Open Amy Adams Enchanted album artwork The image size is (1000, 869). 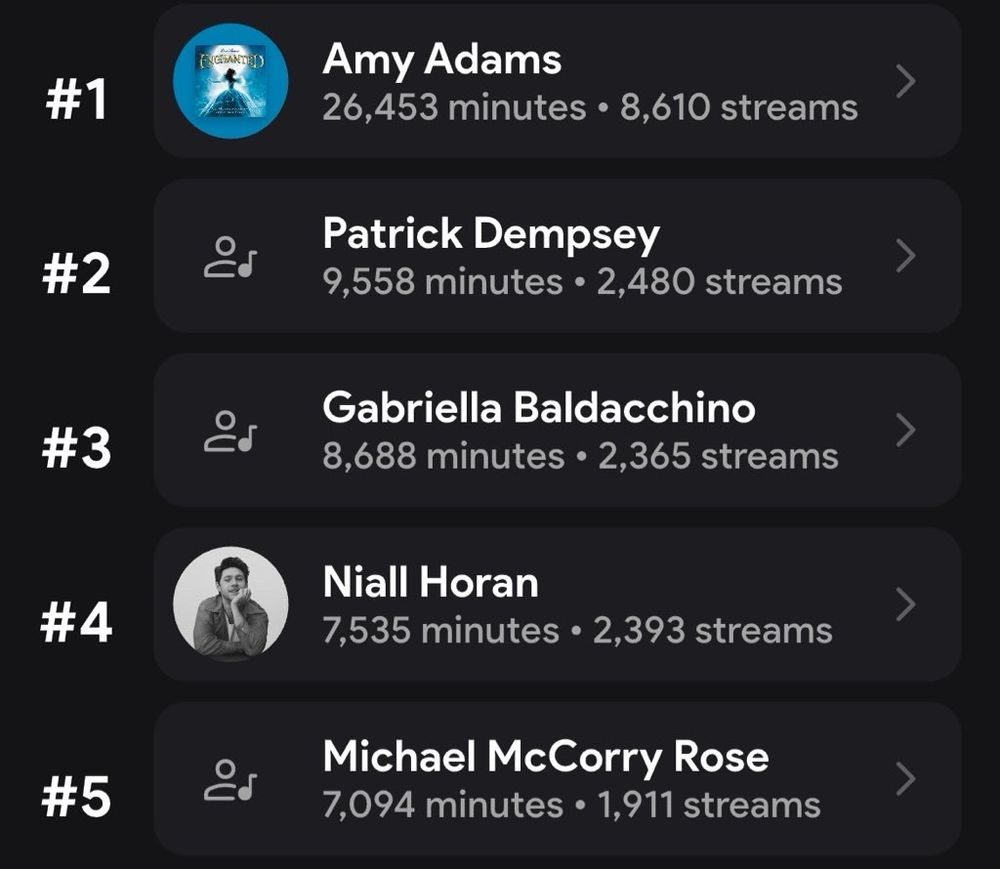pyautogui.click(x=231, y=81)
